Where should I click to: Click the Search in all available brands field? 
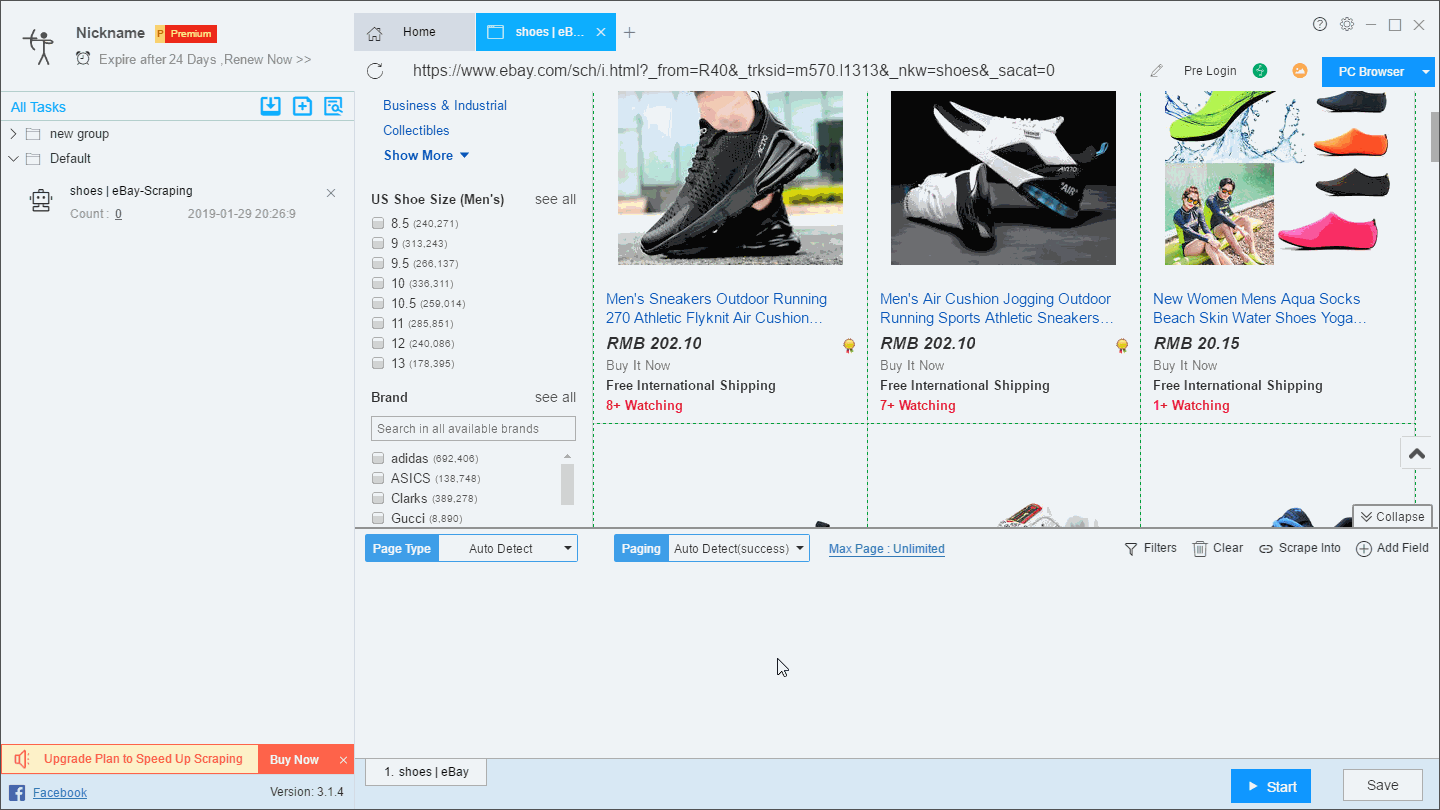(474, 428)
